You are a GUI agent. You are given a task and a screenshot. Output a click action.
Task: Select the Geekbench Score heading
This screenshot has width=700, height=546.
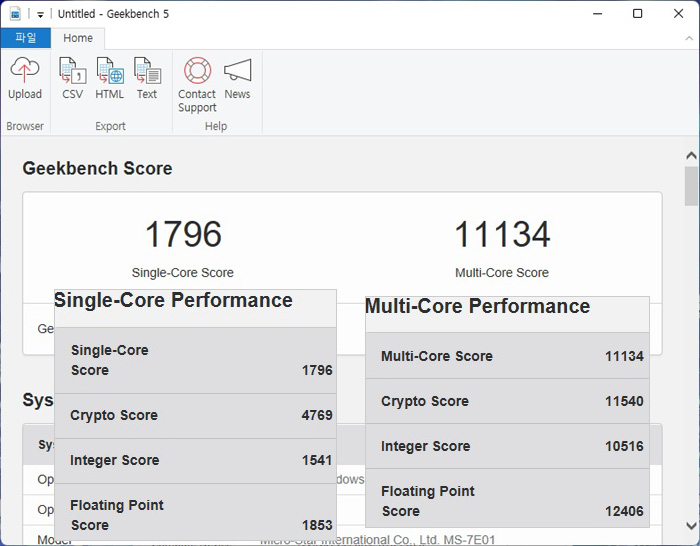pos(97,168)
